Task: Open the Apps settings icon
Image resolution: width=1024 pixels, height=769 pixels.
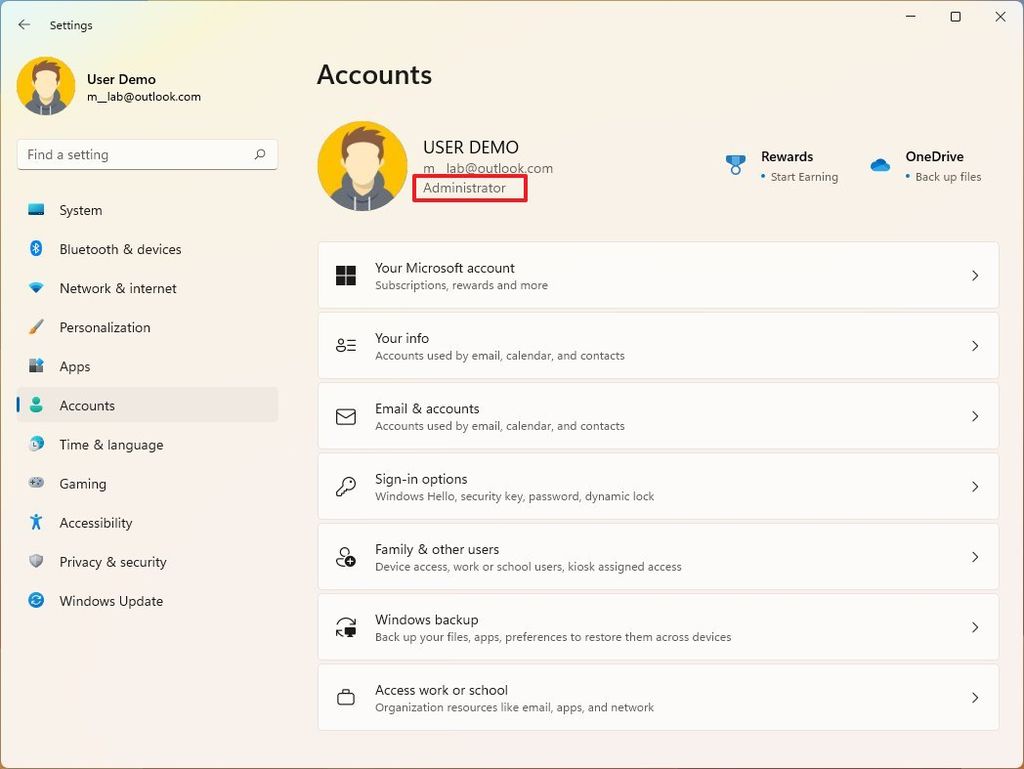Action: coord(35,366)
